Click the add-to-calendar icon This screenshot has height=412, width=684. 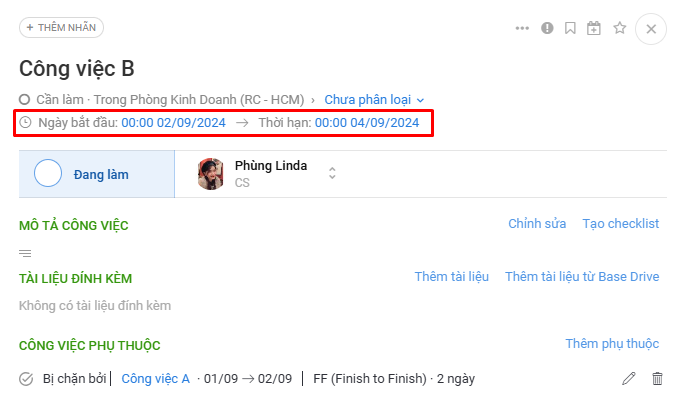[593, 28]
